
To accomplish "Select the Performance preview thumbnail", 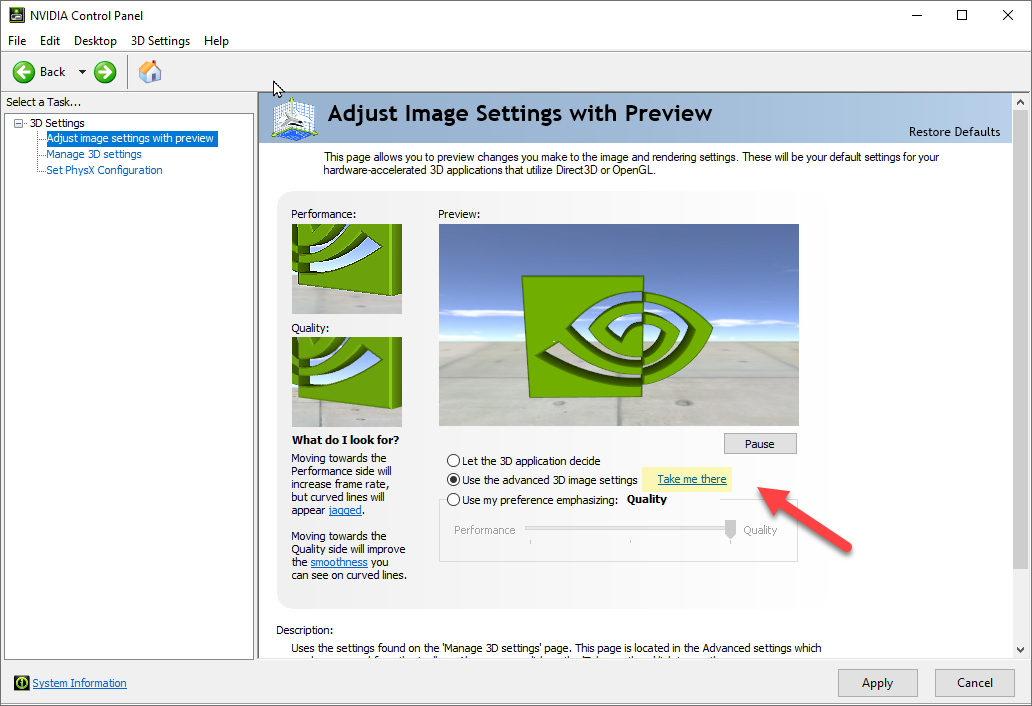I will click(x=347, y=268).
